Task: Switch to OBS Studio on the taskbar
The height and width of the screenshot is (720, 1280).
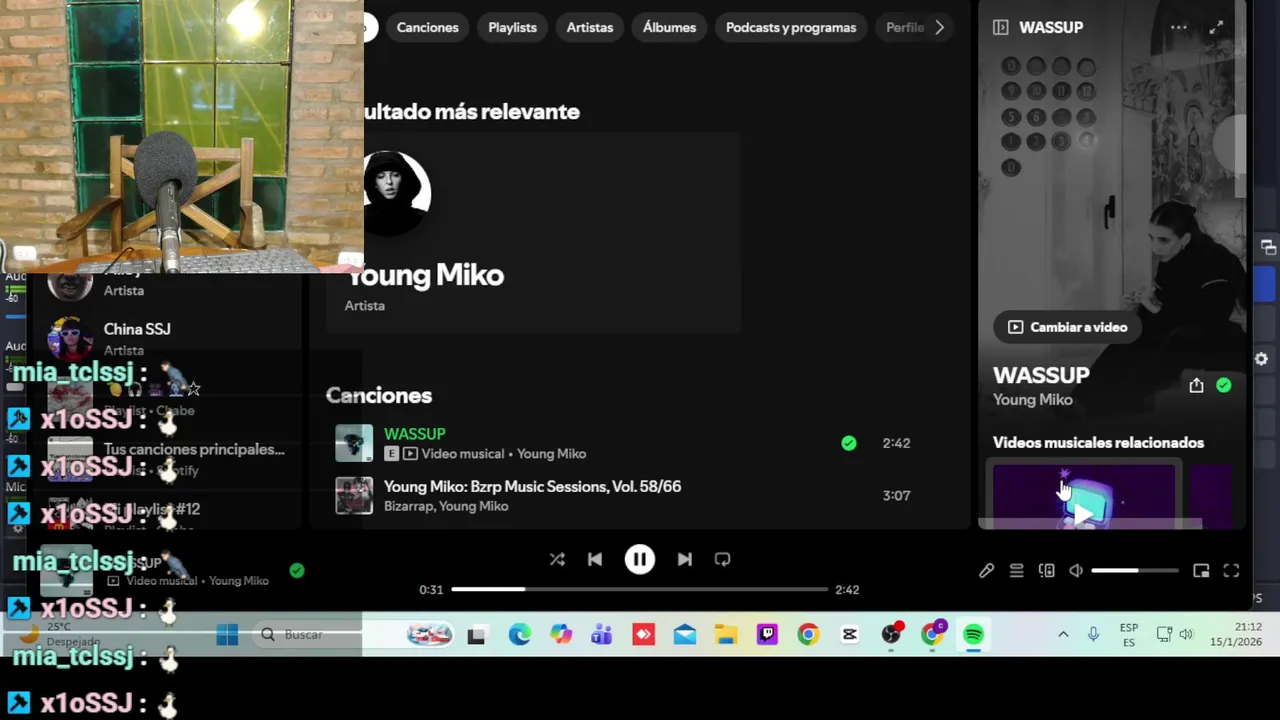Action: (891, 634)
